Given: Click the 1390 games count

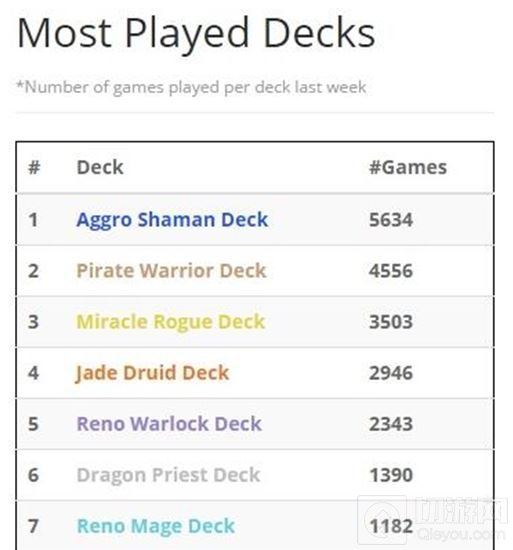Looking at the screenshot, I should coord(391,475).
